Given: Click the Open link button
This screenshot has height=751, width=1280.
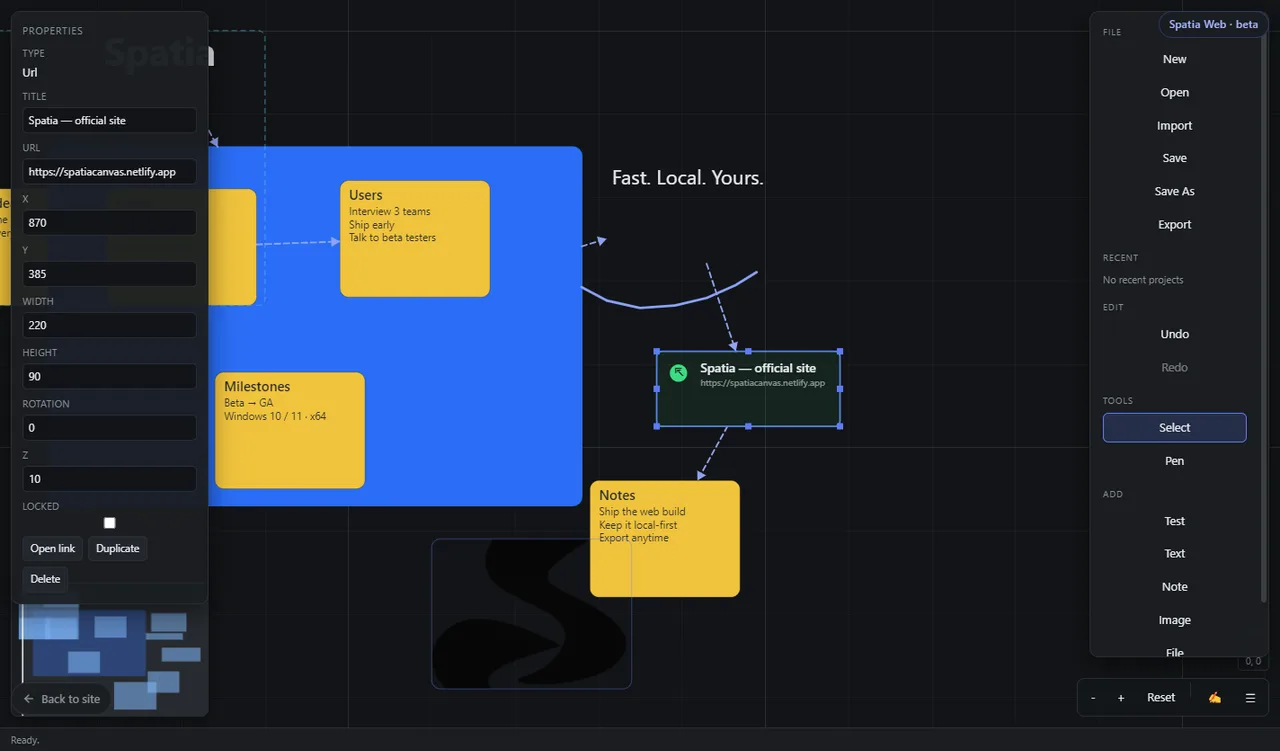Looking at the screenshot, I should 53,548.
